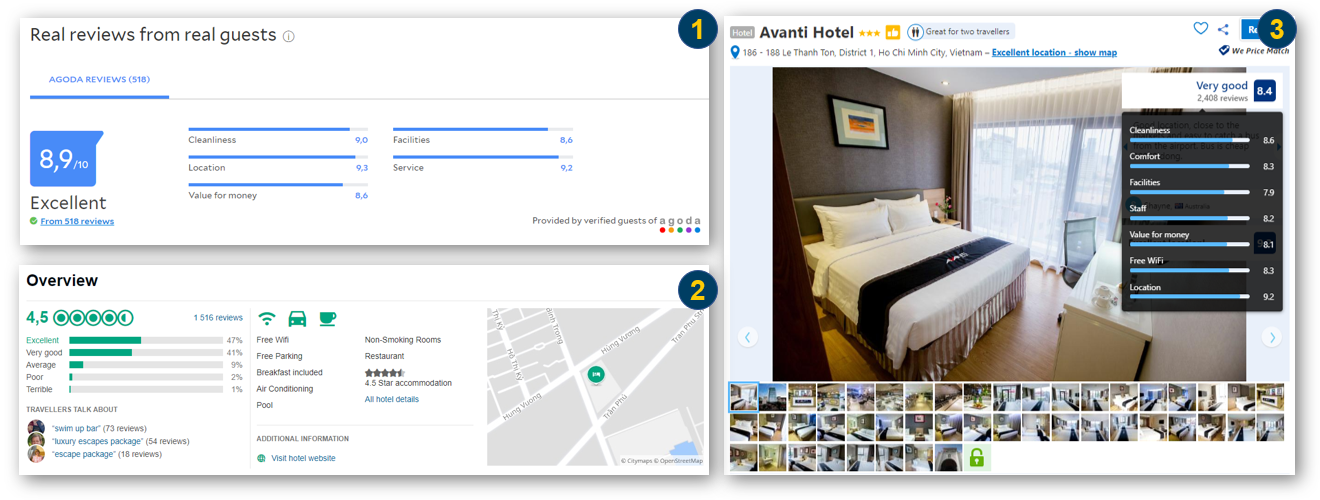The image size is (1320, 500).
Task: Click the share icon near hotel title
Action: (x=1224, y=30)
